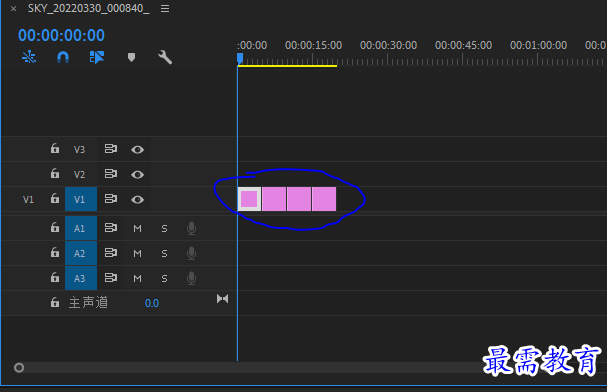Solo track A2 with S button
The height and width of the screenshot is (392, 607).
tap(164, 253)
